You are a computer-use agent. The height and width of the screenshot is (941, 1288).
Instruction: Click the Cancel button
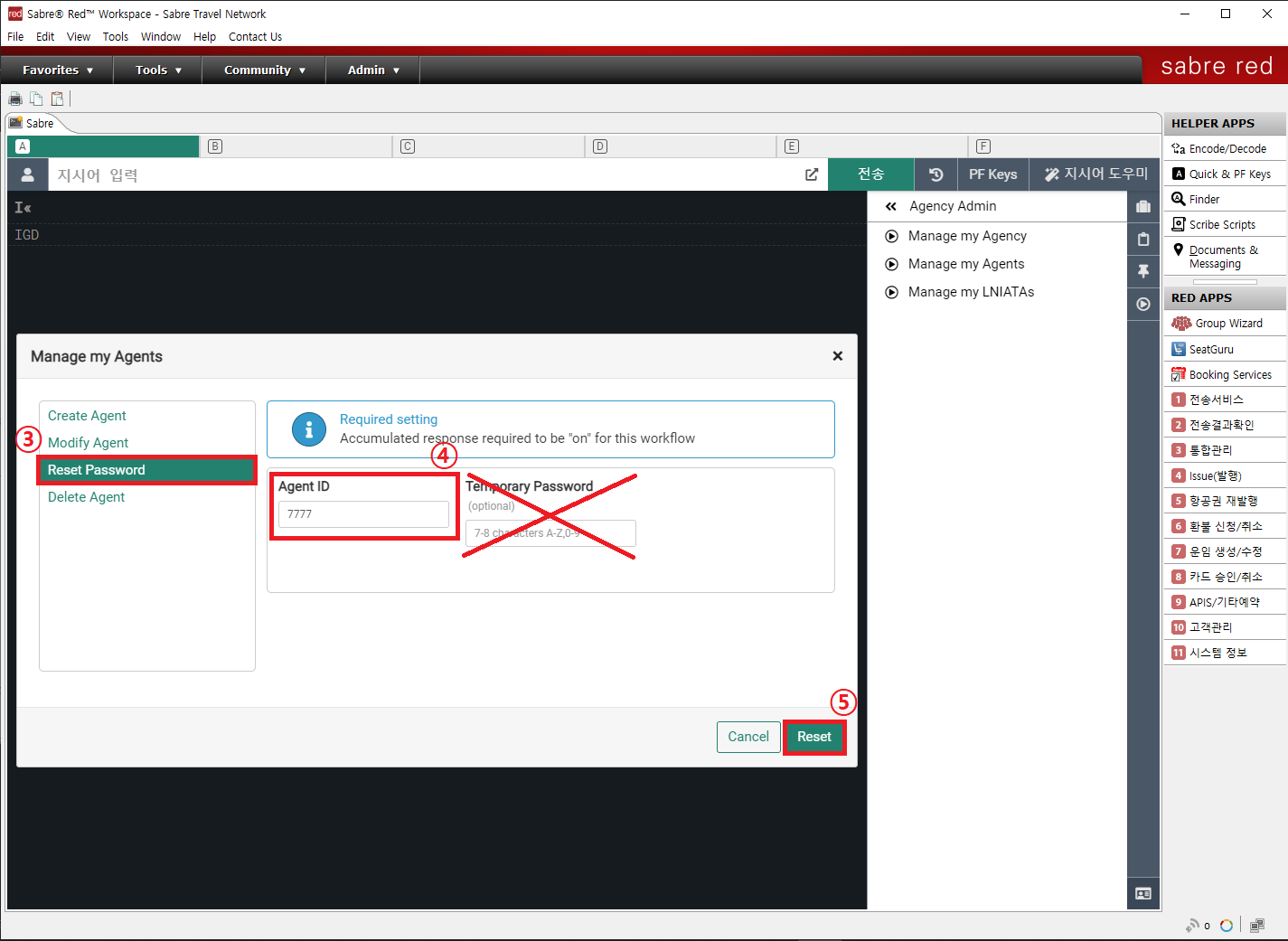click(x=748, y=737)
